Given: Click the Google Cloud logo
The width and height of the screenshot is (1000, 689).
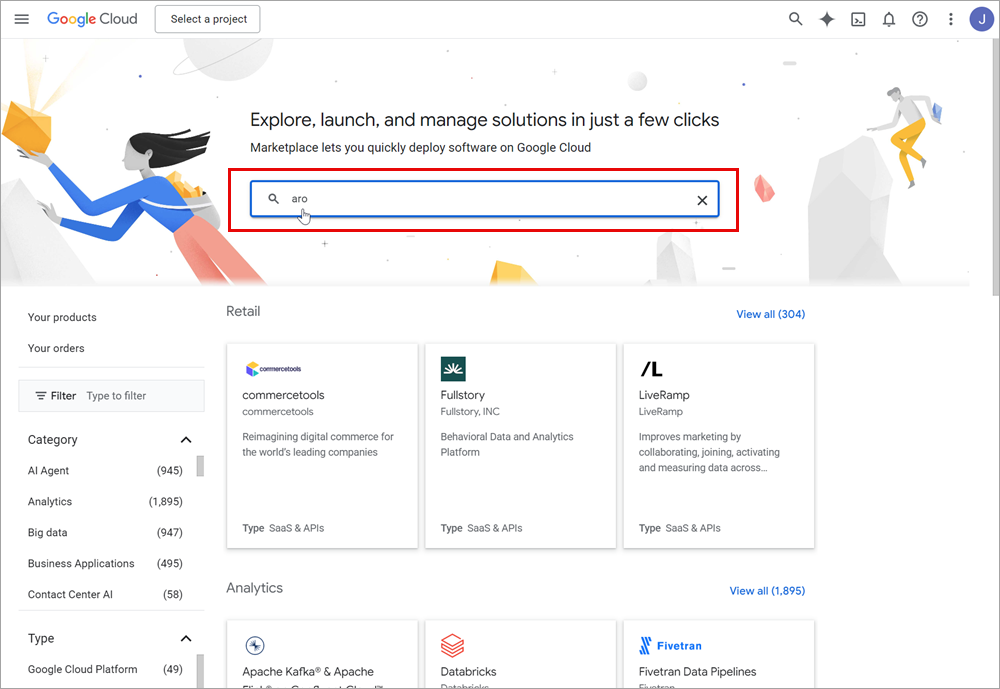Looking at the screenshot, I should click(x=92, y=19).
